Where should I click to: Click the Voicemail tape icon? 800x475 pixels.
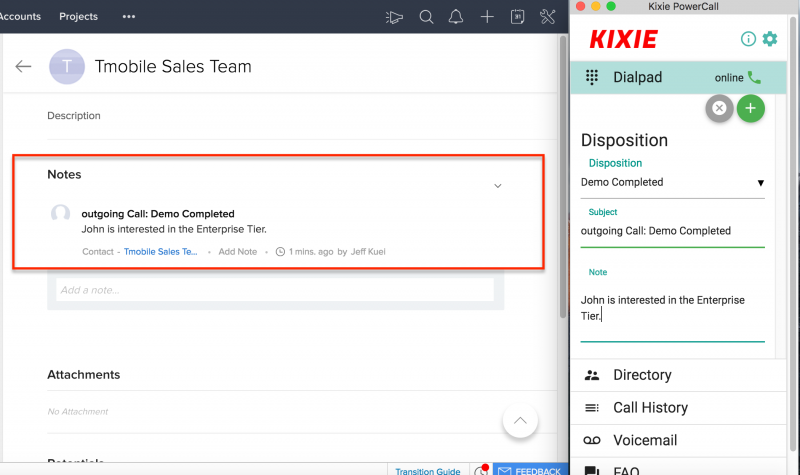click(x=592, y=440)
